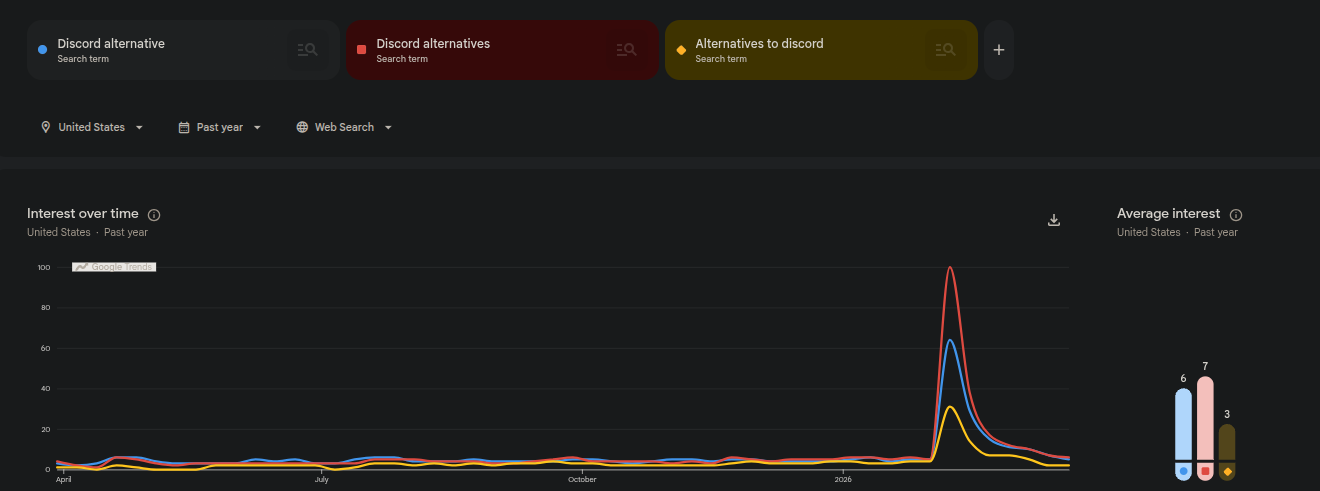This screenshot has height=491, width=1320.
Task: Click the yellow diamond marker in the third term chip
Action: coord(681,50)
